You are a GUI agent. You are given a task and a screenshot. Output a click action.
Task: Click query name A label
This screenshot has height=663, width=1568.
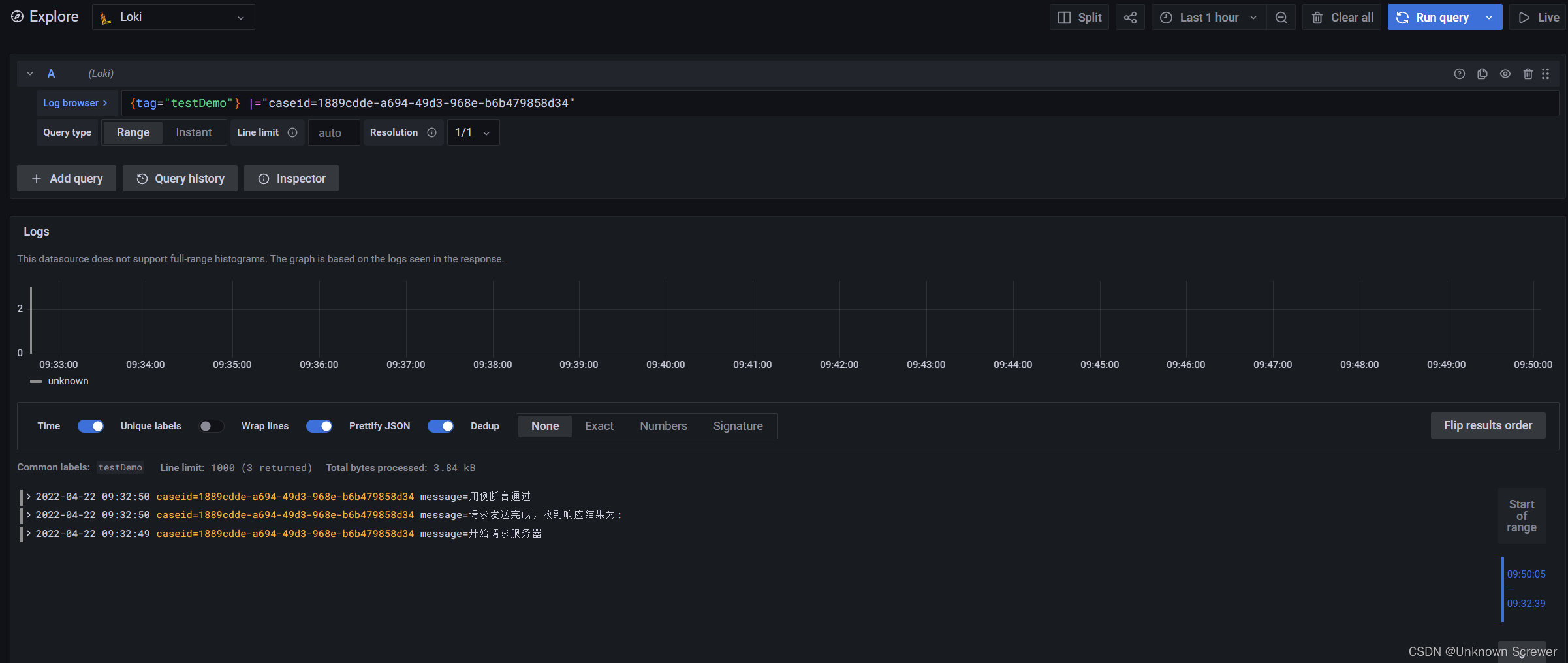(x=51, y=74)
